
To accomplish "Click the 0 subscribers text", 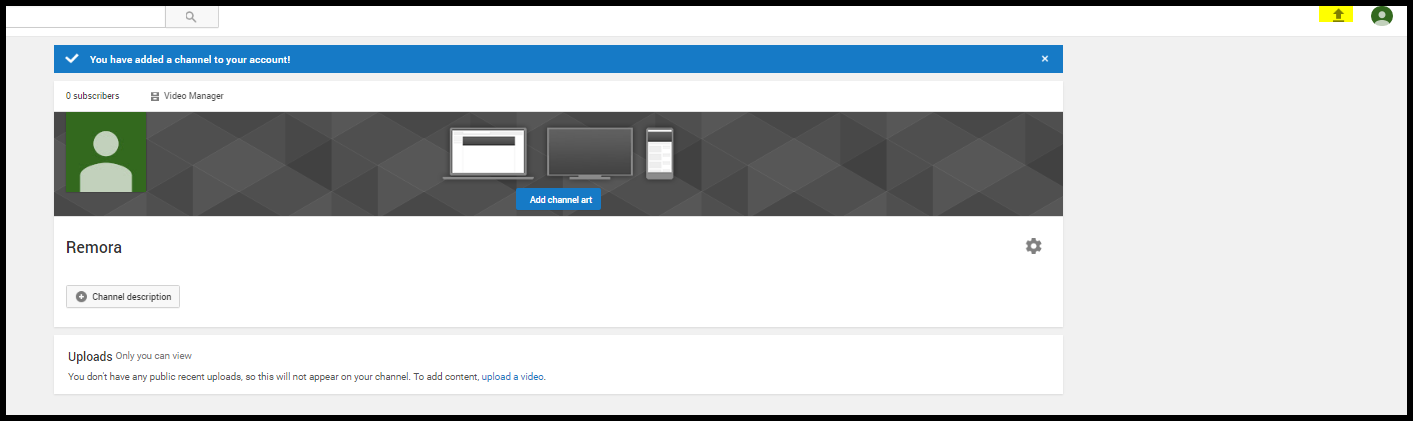I will click(93, 96).
